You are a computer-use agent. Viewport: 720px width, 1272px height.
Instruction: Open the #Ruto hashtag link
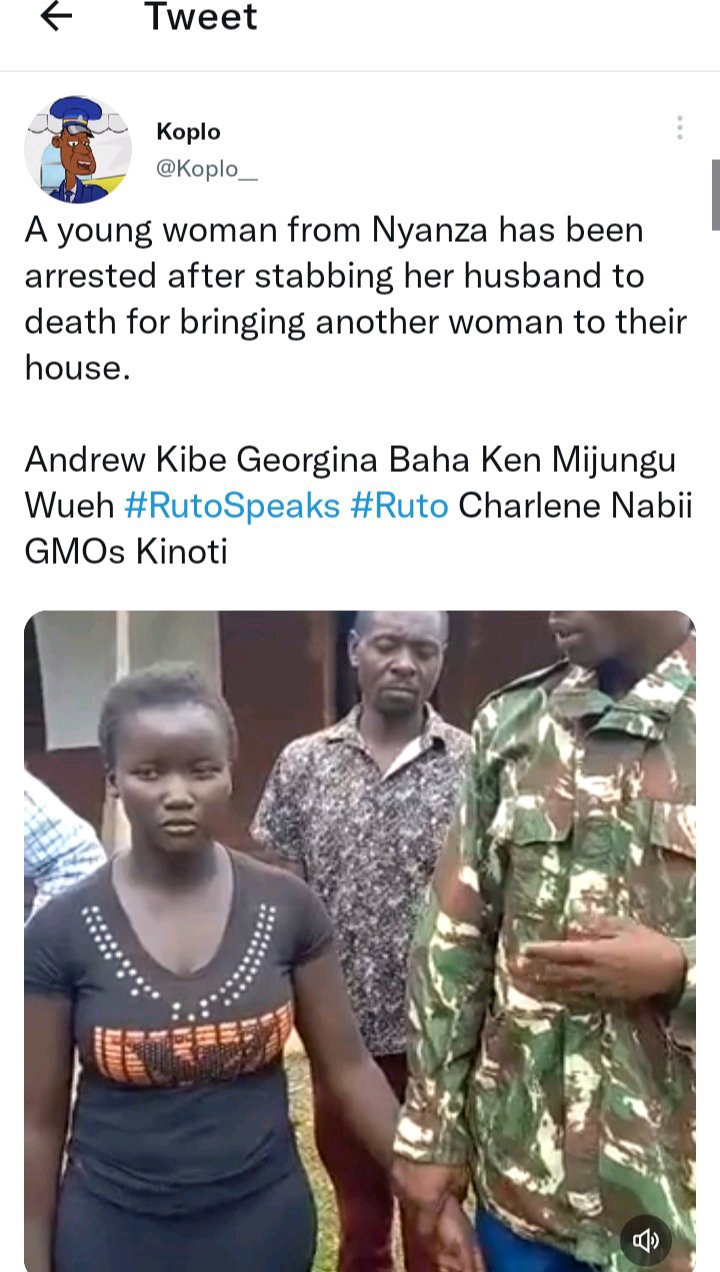pyautogui.click(x=399, y=506)
